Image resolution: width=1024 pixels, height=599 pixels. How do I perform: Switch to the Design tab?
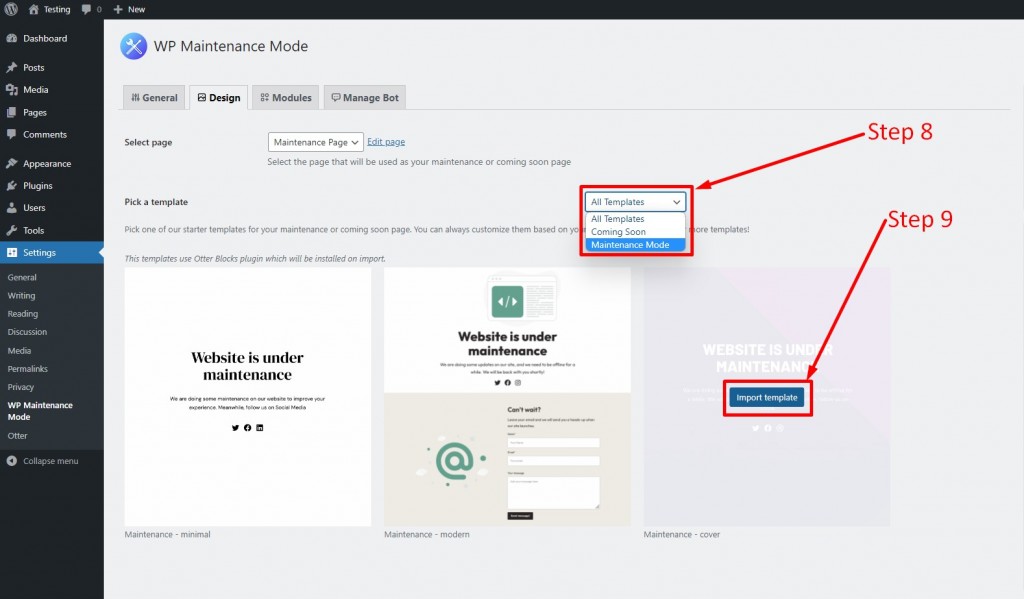[x=219, y=97]
